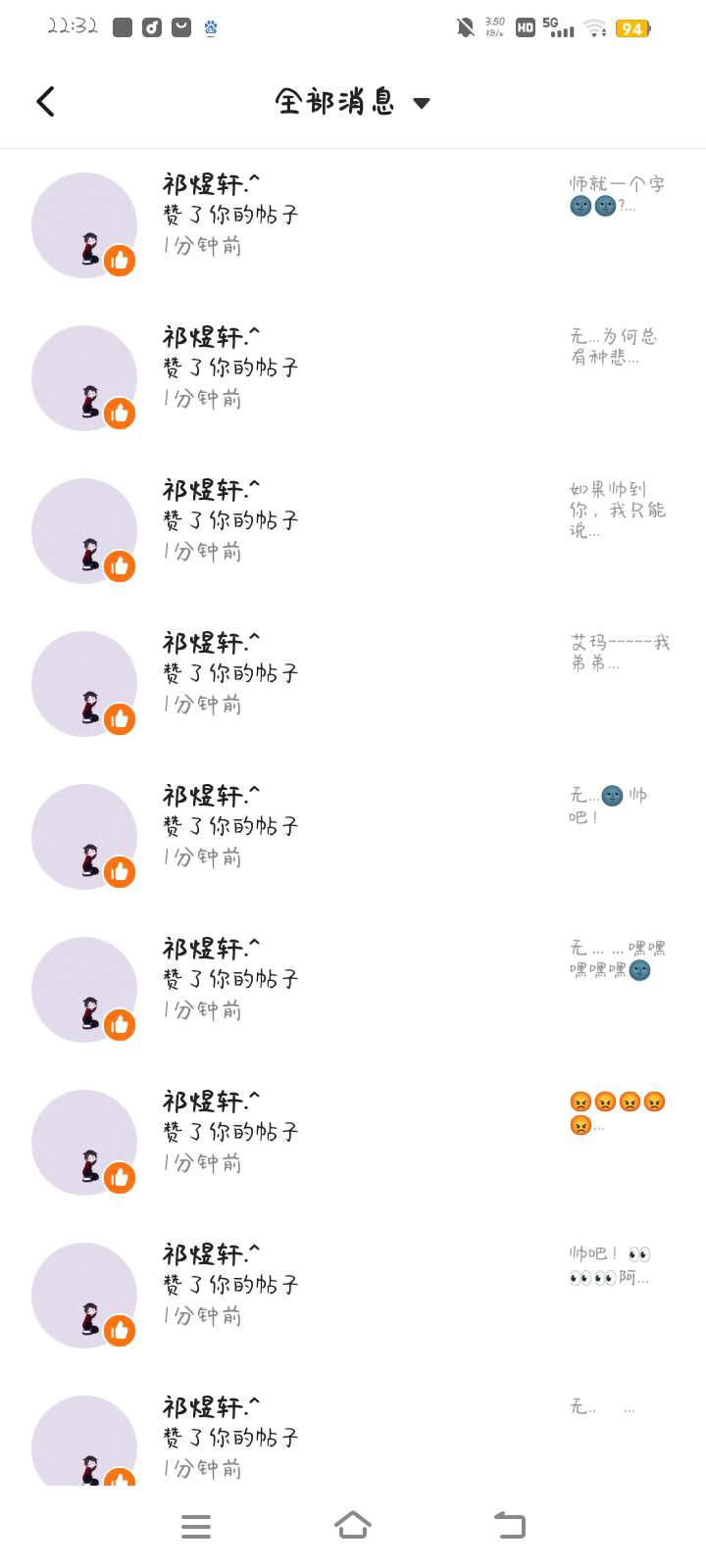706x1568 pixels.
Task: Tap the orange like badge on first avatar
Action: click(120, 261)
